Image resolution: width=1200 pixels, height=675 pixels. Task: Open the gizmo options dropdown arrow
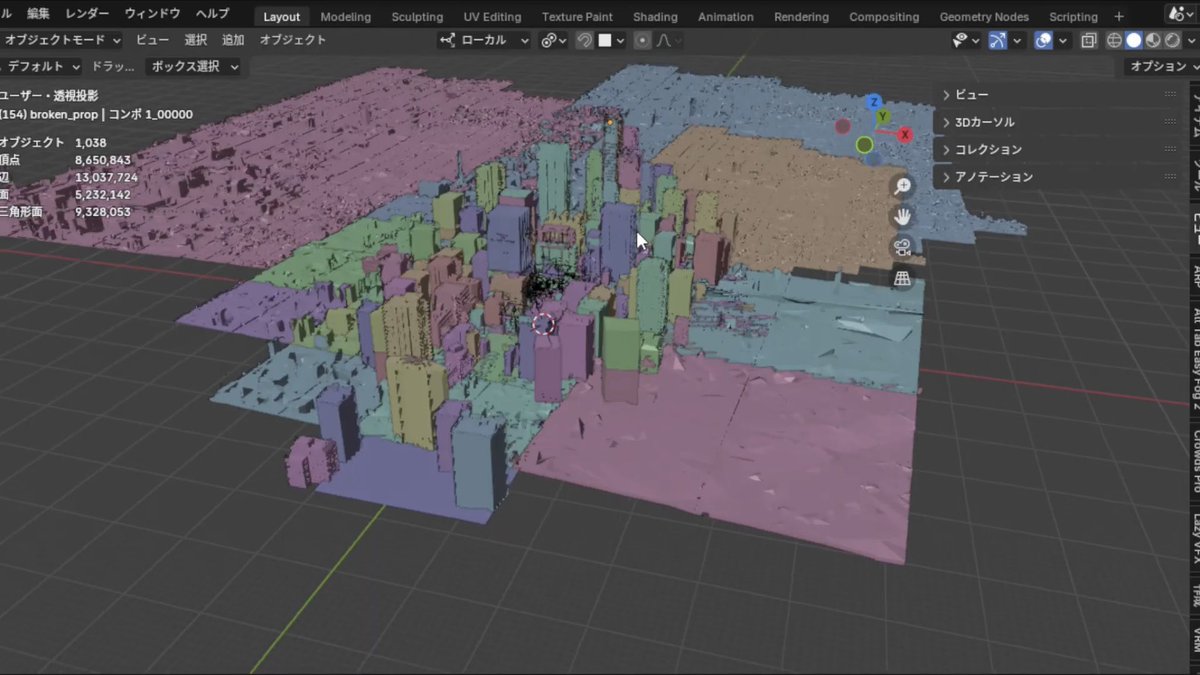1017,40
